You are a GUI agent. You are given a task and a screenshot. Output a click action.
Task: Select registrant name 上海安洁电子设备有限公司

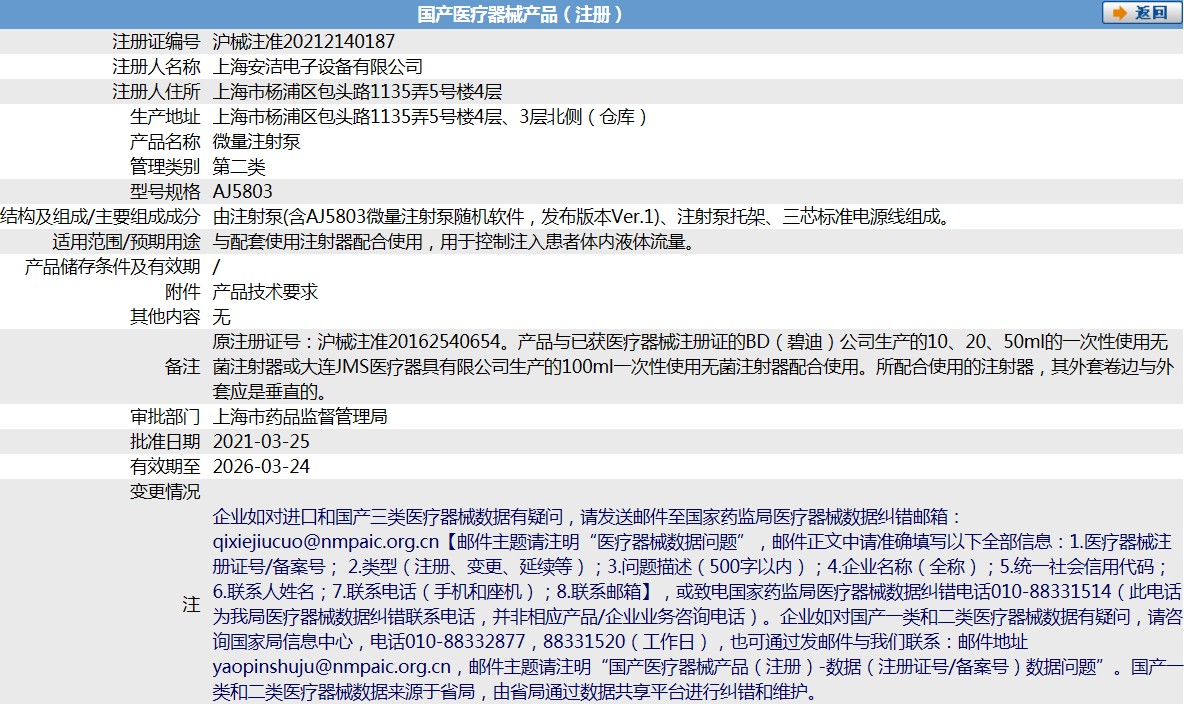317,66
